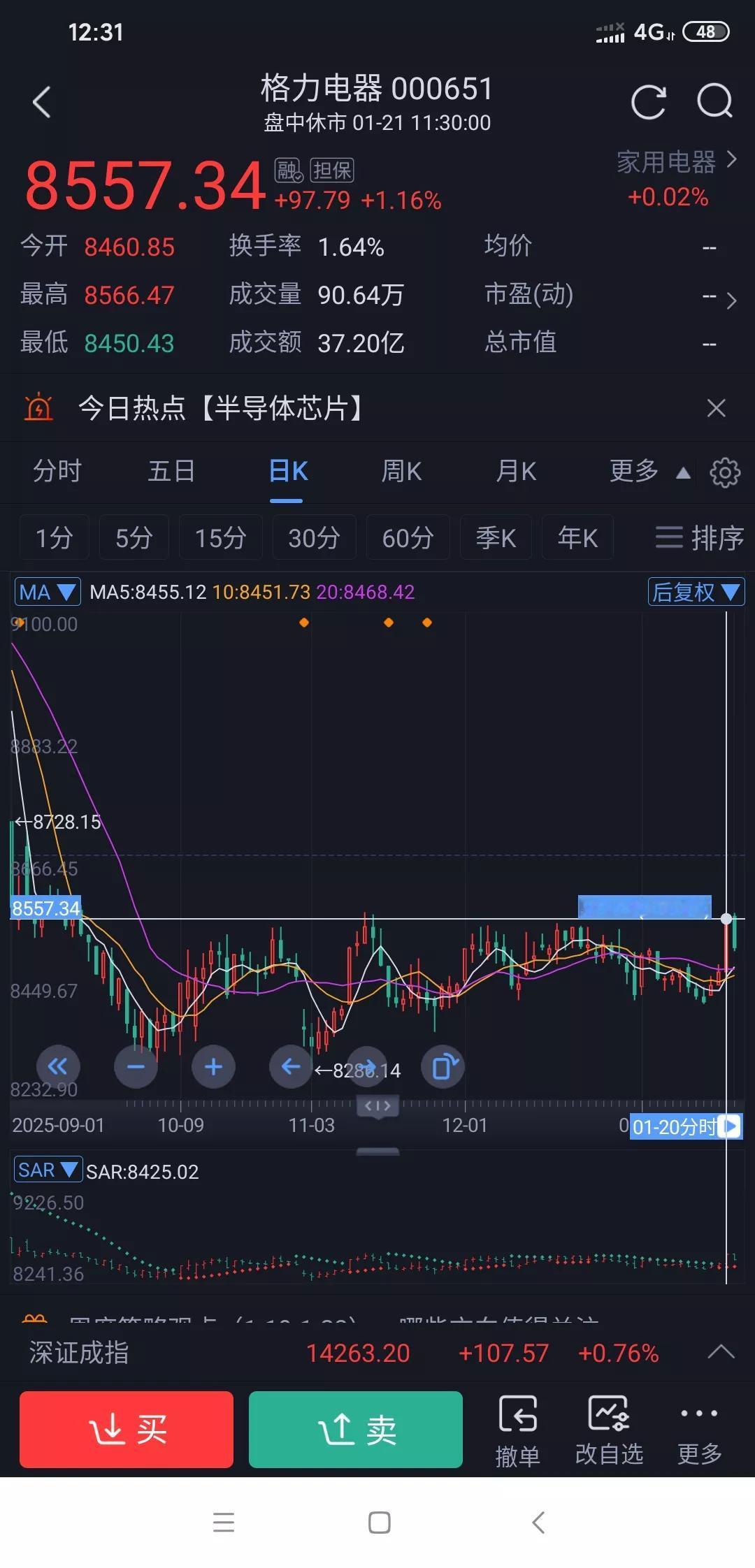
Task: Choose the 60分 period
Action: [408, 537]
